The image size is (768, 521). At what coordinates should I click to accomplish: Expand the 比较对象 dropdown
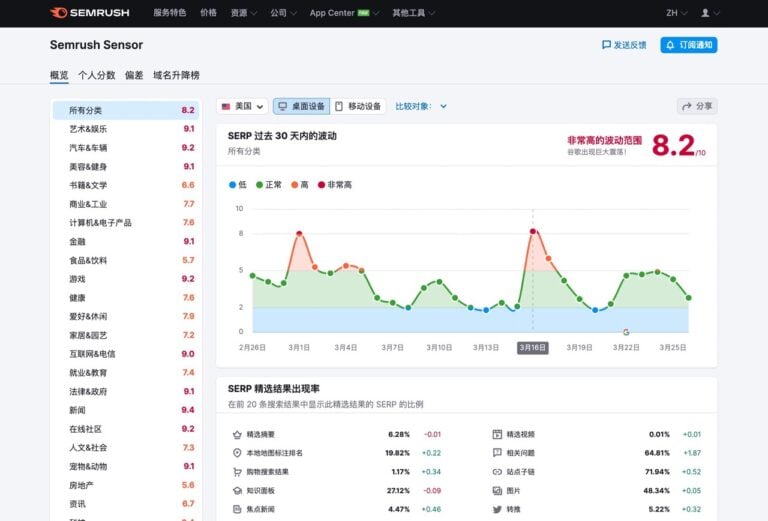pos(421,106)
